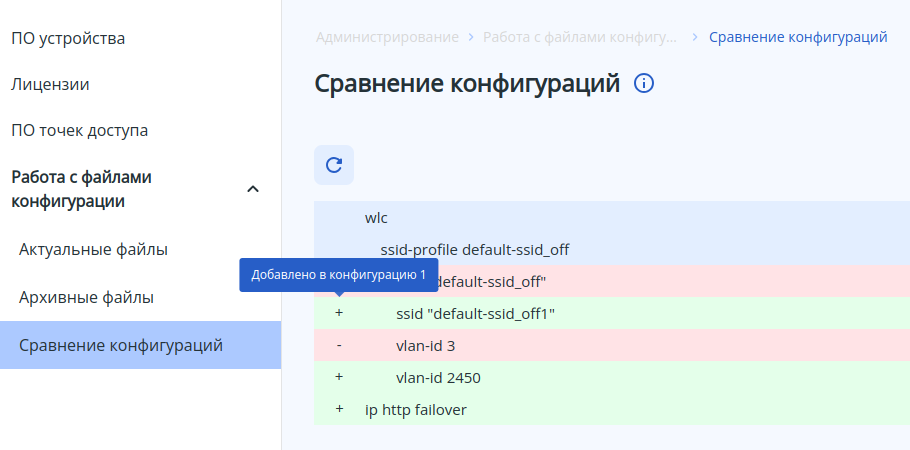Click the minus marker on the vlan-id 3 line
The width and height of the screenshot is (910, 450).
click(x=339, y=345)
